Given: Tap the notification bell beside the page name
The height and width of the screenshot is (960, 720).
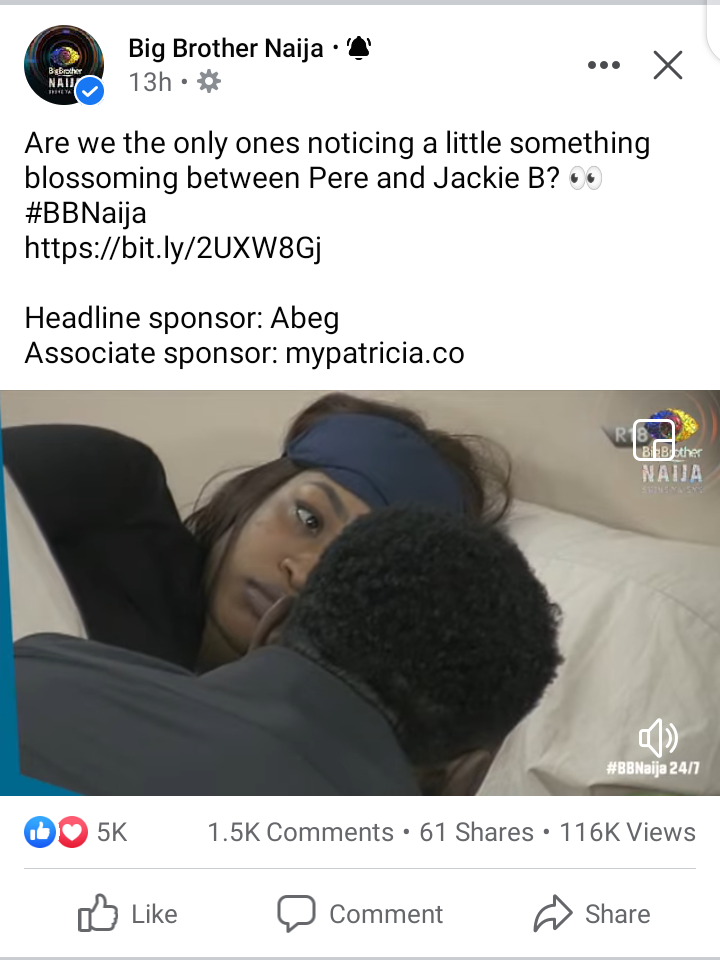Looking at the screenshot, I should tap(359, 48).
